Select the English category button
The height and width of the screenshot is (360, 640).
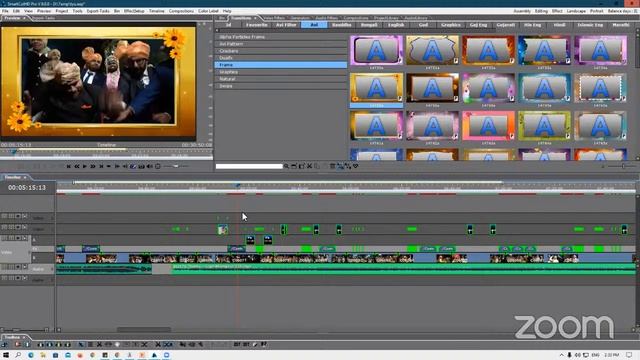click(396, 25)
